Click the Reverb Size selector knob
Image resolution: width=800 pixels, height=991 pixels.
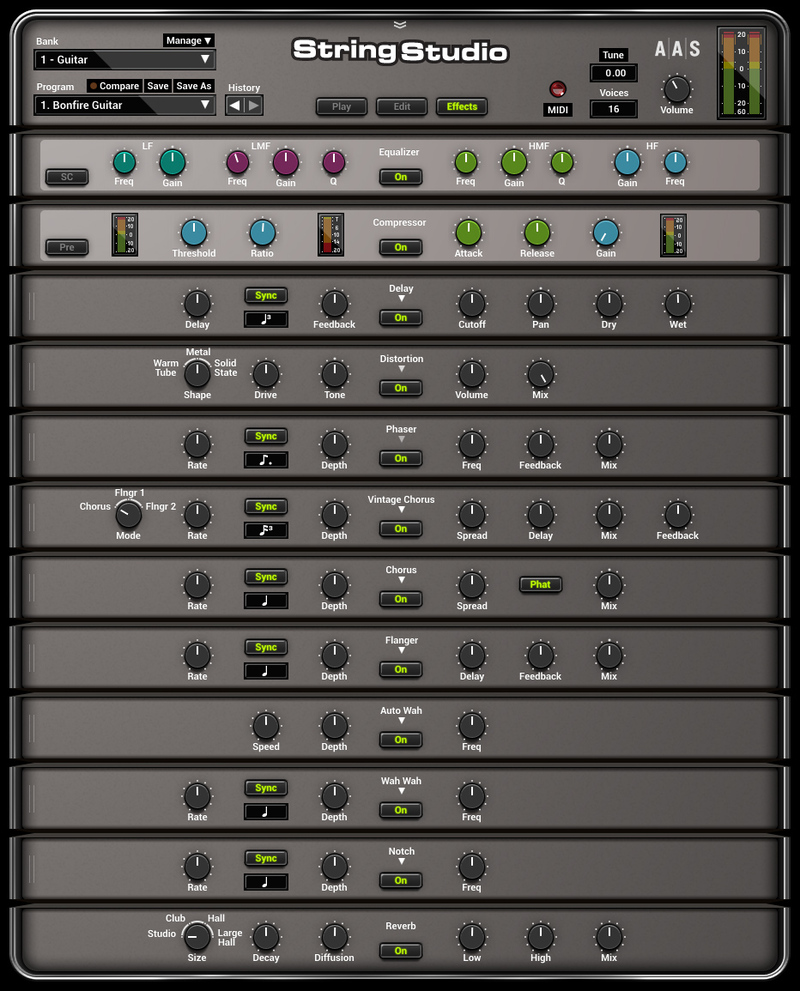point(197,936)
